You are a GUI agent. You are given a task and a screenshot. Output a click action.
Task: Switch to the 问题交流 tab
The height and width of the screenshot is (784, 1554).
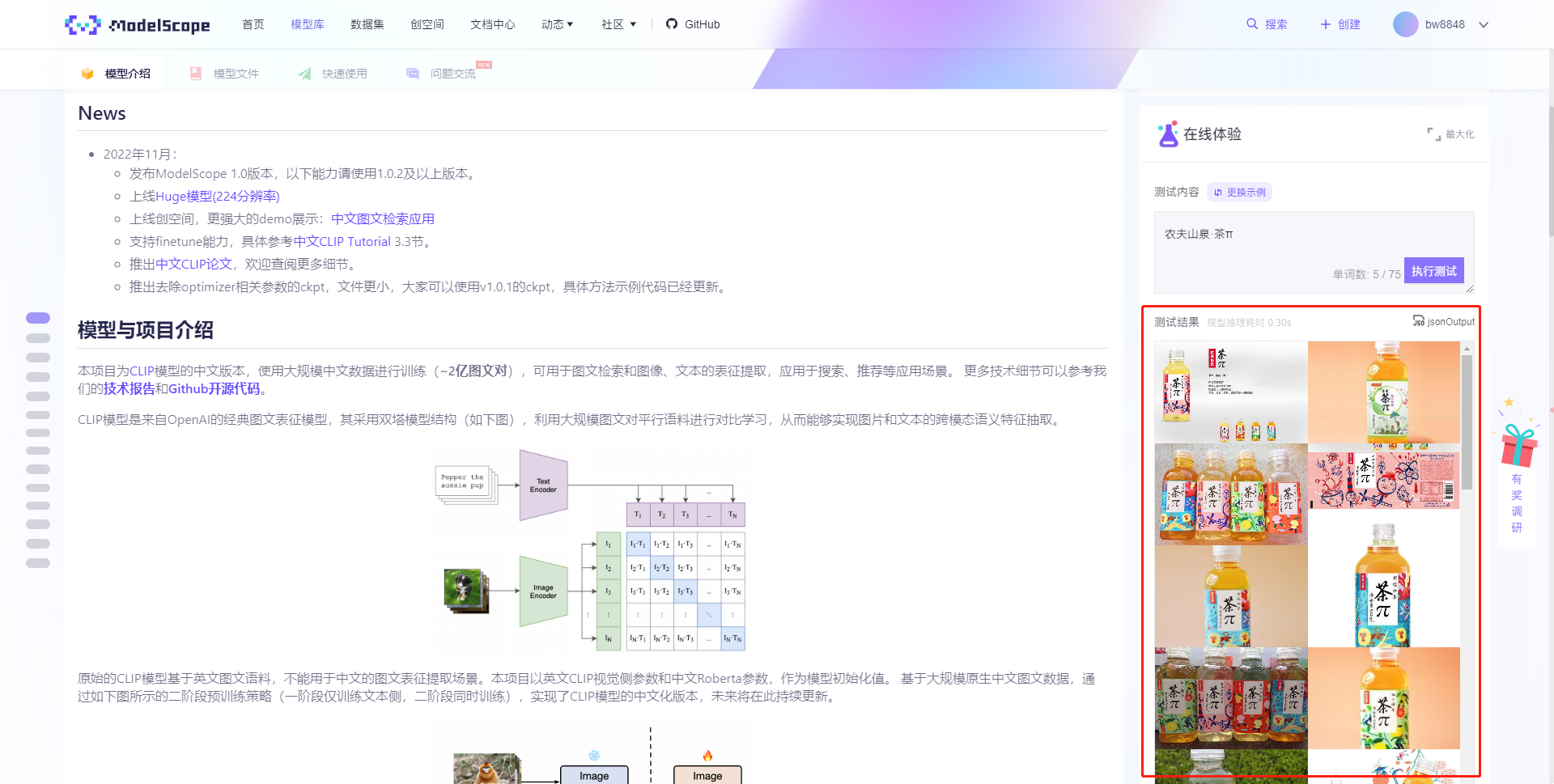coord(441,74)
